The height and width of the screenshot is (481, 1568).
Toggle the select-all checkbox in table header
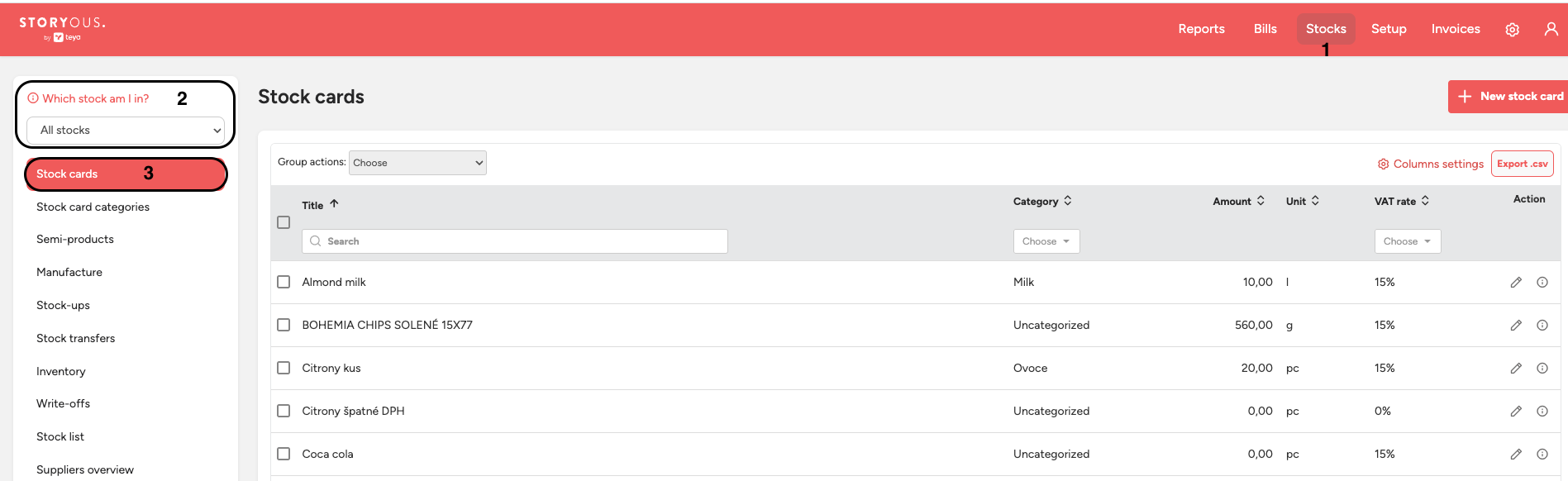[x=284, y=222]
